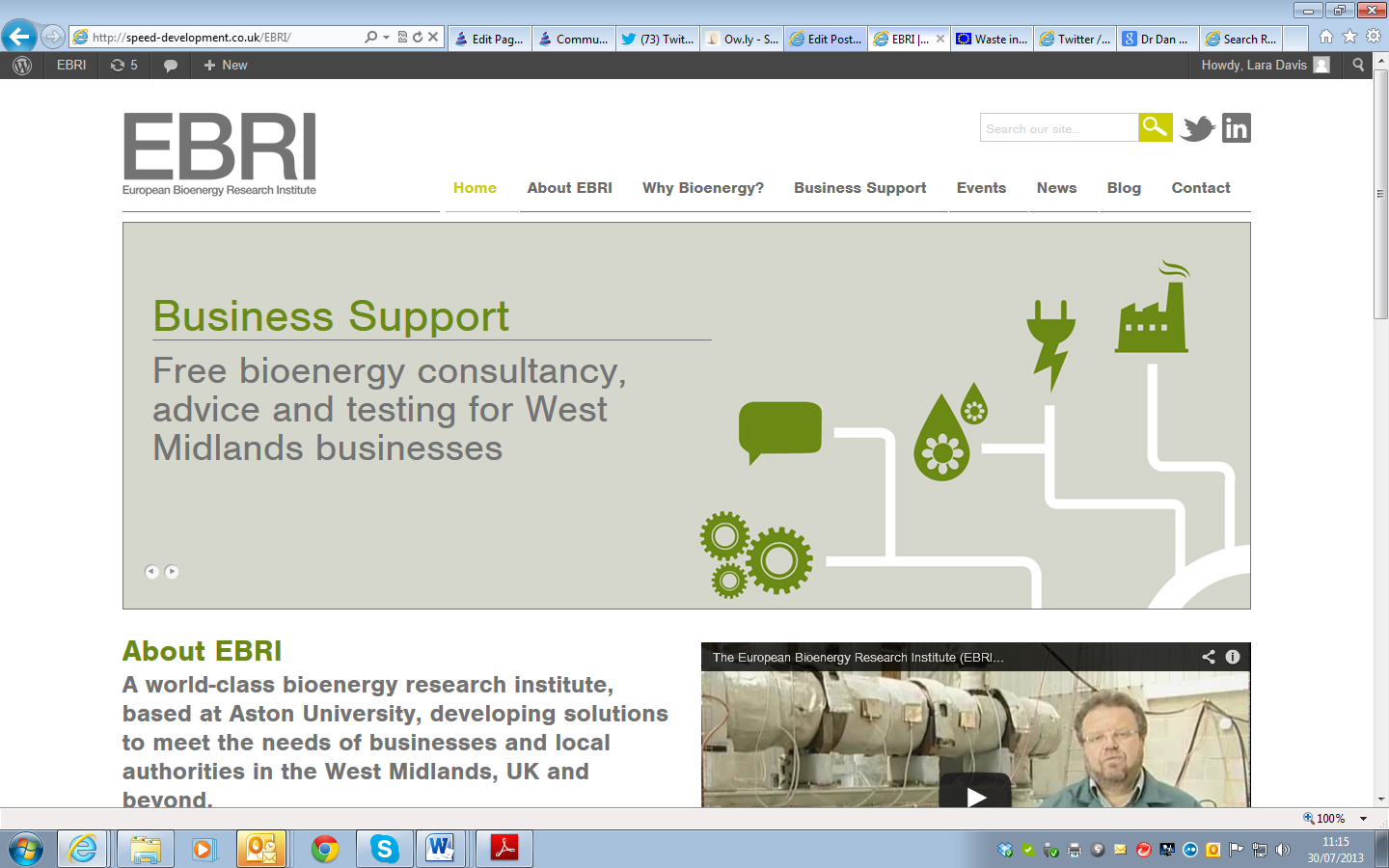Viewport: 1389px width, 868px height.
Task: Click the EBRI logo
Action: pyautogui.click(x=219, y=154)
